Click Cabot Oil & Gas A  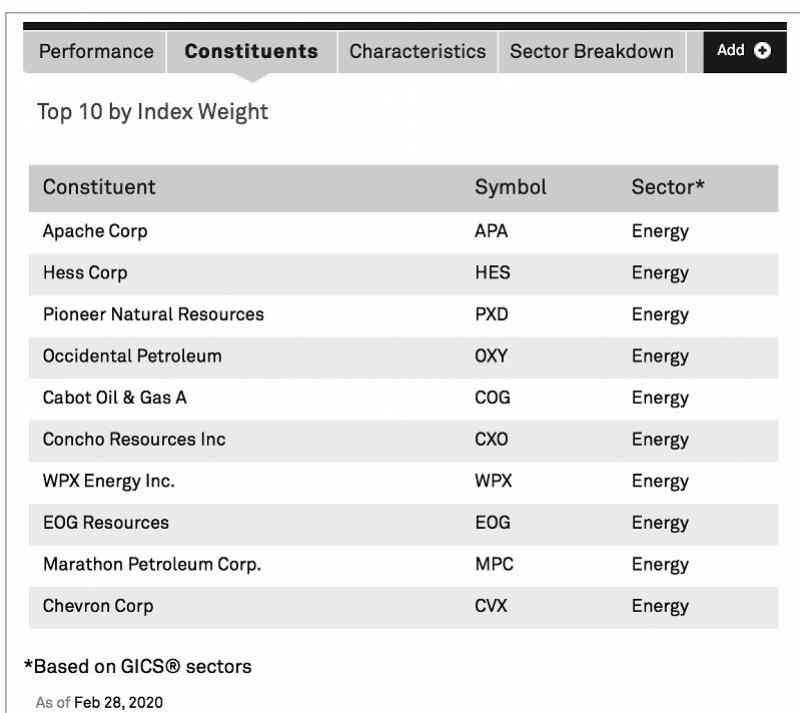(114, 397)
